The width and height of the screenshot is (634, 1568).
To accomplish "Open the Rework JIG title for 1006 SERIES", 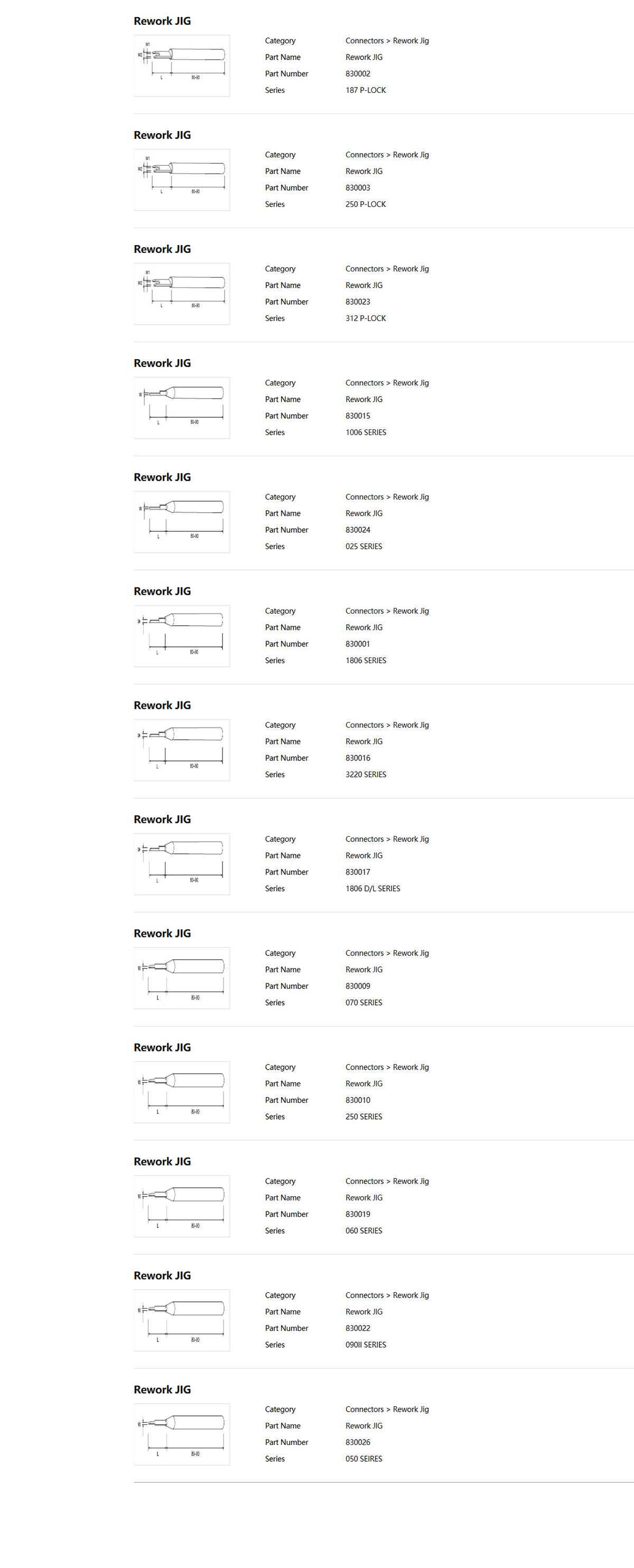I will click(162, 363).
